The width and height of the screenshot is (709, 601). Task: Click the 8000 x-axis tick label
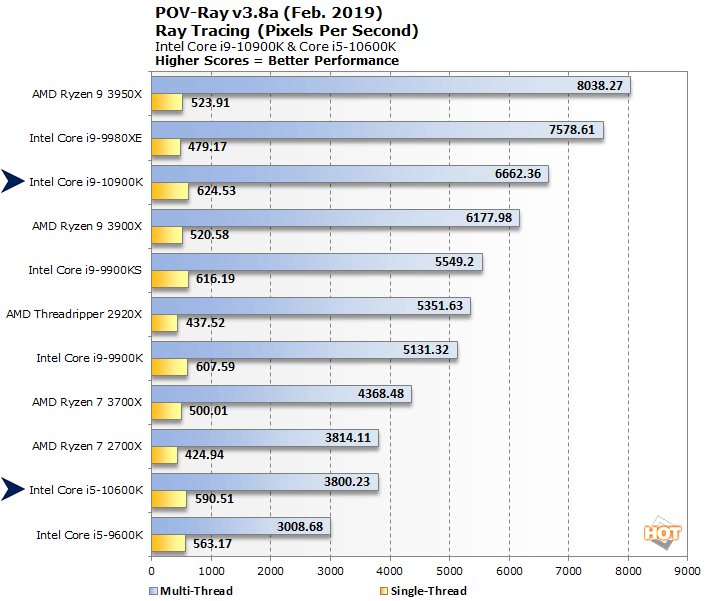628,571
